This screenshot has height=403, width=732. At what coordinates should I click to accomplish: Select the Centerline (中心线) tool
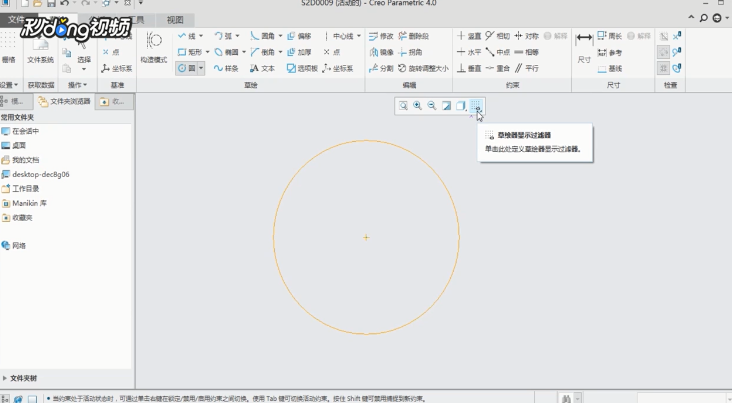click(x=338, y=36)
